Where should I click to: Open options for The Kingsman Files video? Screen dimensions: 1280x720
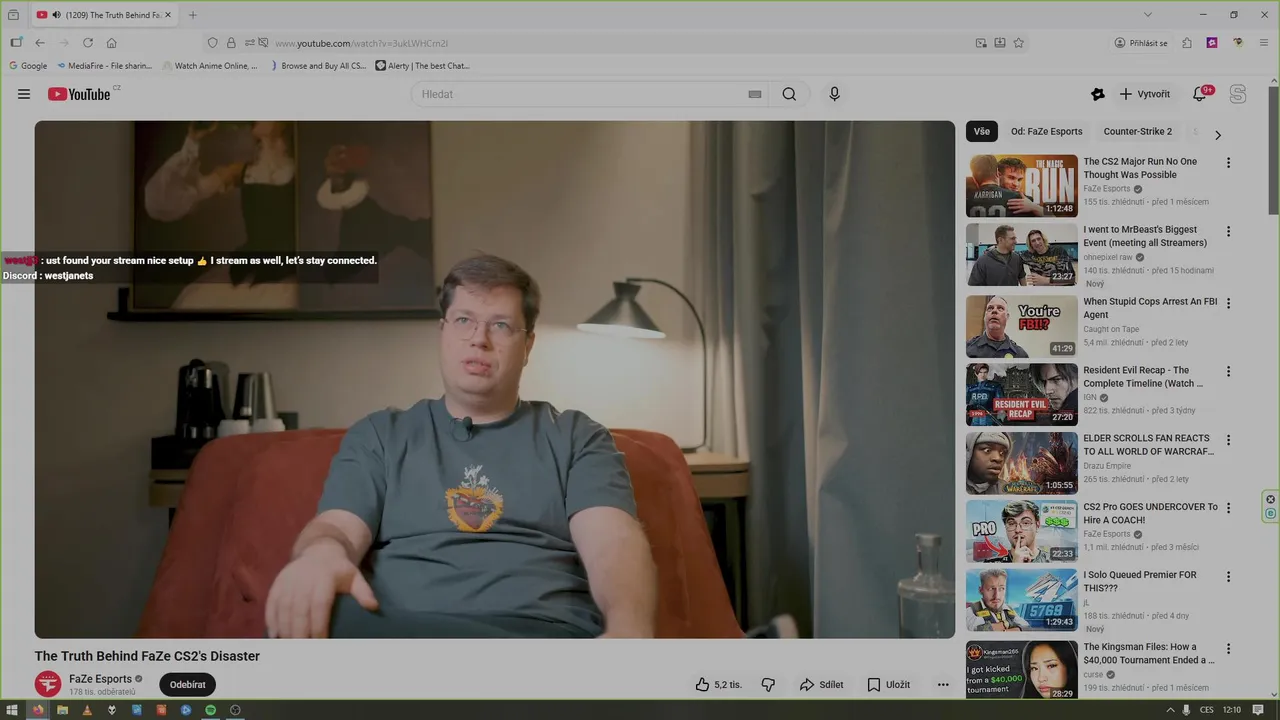tap(1228, 648)
